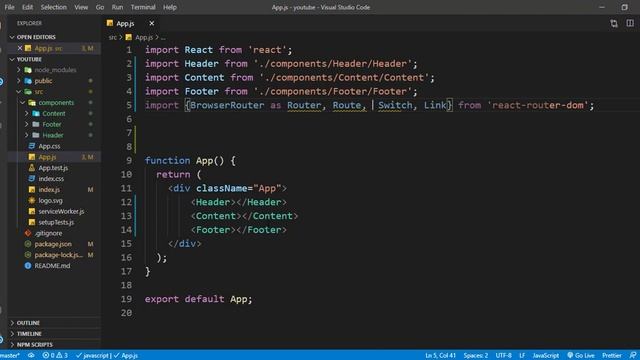
Task: Click the git icon beside .gitignore
Action: tap(28, 233)
